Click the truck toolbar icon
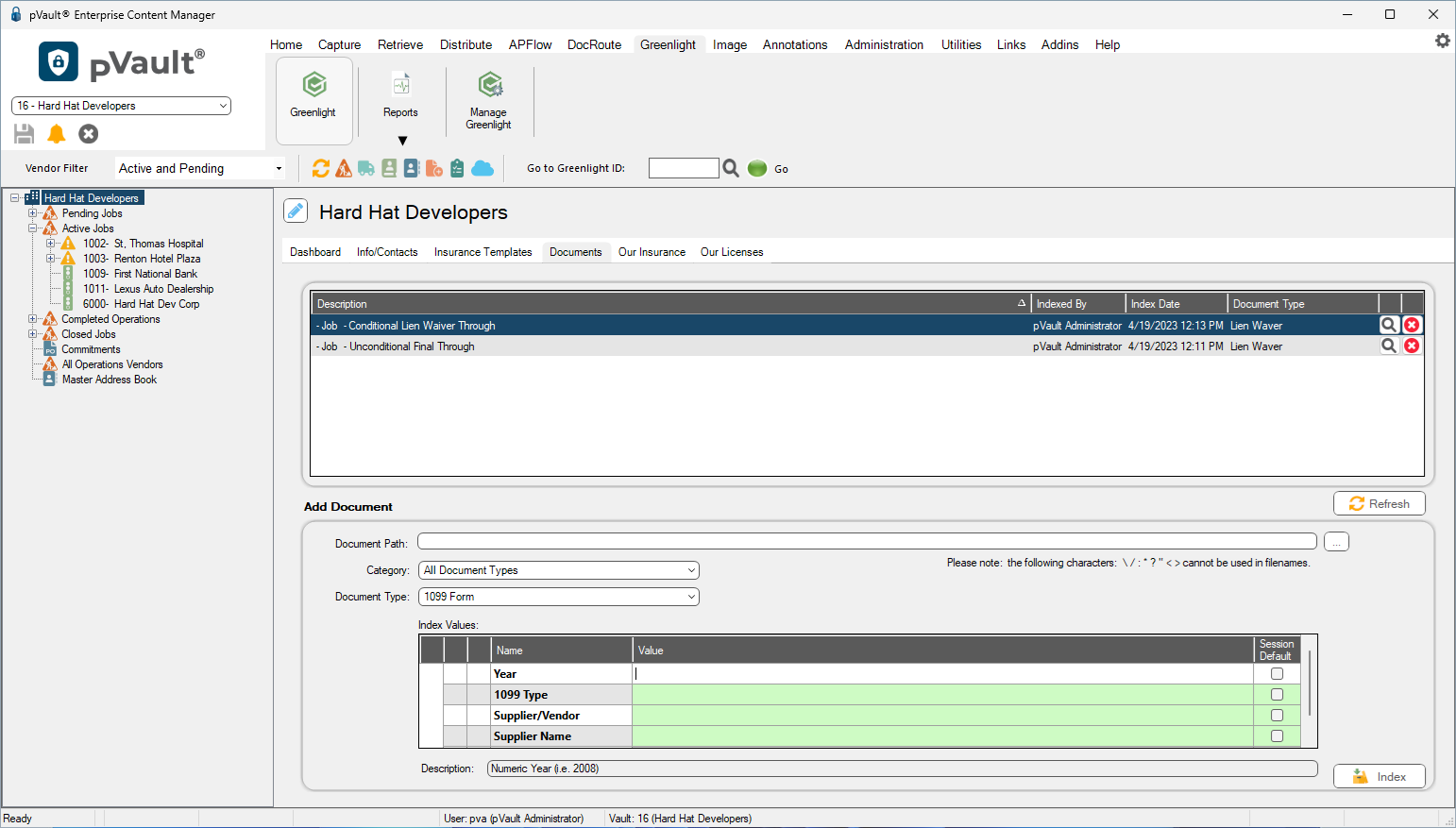The height and width of the screenshot is (828, 1456). [366, 168]
